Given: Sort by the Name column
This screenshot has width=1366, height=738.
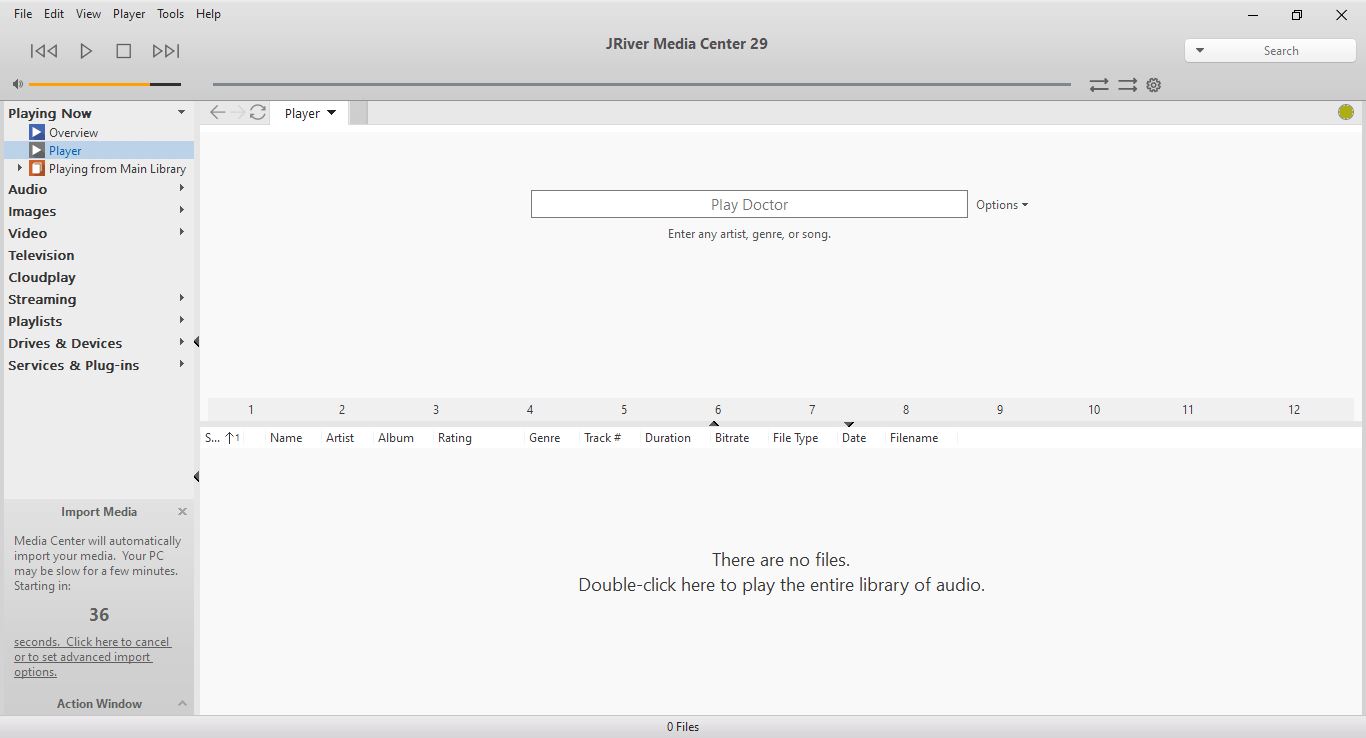Looking at the screenshot, I should [x=286, y=438].
